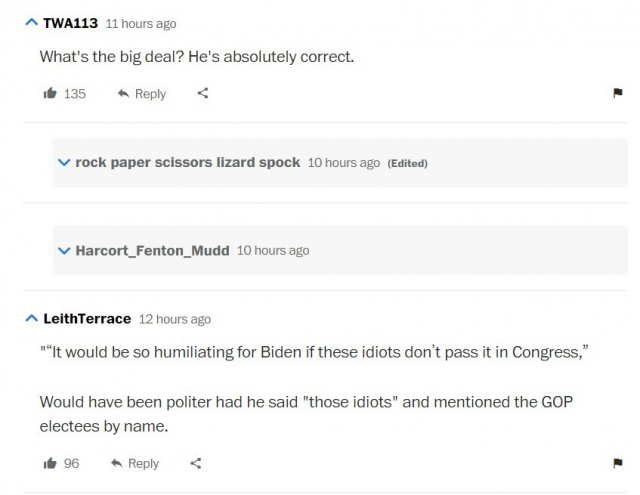Viewport: 640px width, 495px height.
Task: Expand Harcort_Fenton_Mudd's collapsed reply
Action: [65, 250]
